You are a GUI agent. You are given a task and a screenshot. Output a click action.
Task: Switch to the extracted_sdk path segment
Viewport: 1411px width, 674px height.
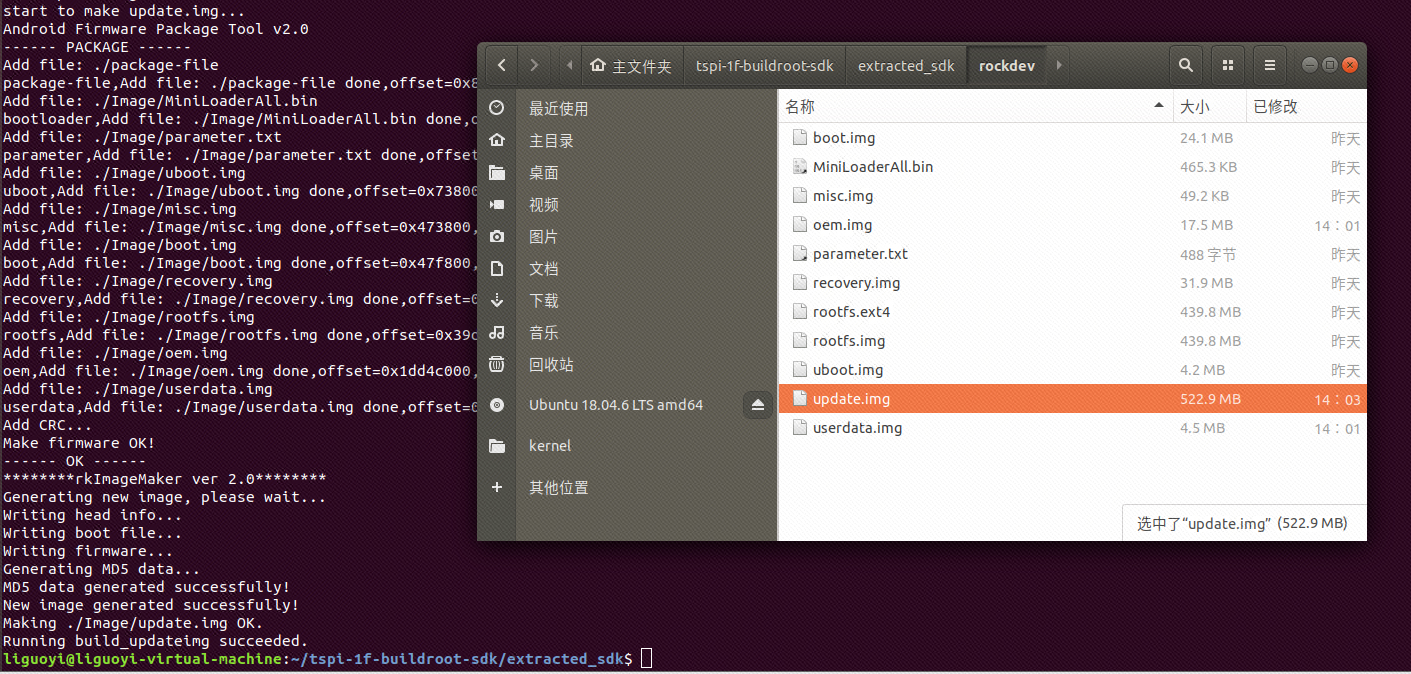(x=906, y=66)
